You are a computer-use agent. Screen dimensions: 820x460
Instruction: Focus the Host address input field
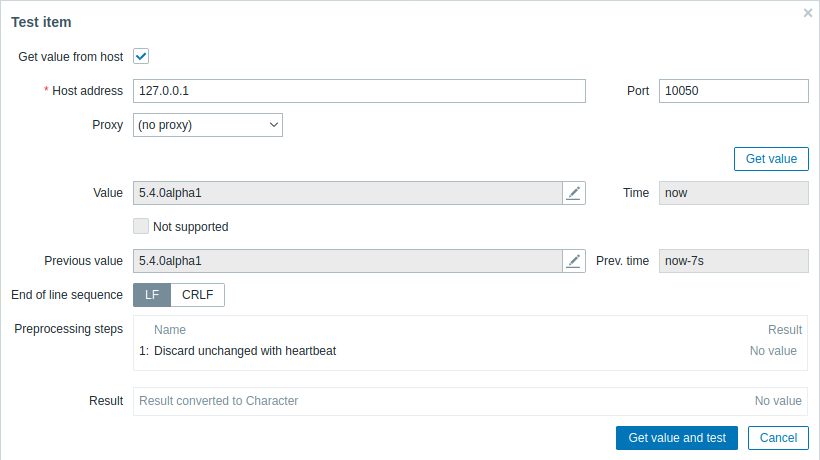[359, 91]
